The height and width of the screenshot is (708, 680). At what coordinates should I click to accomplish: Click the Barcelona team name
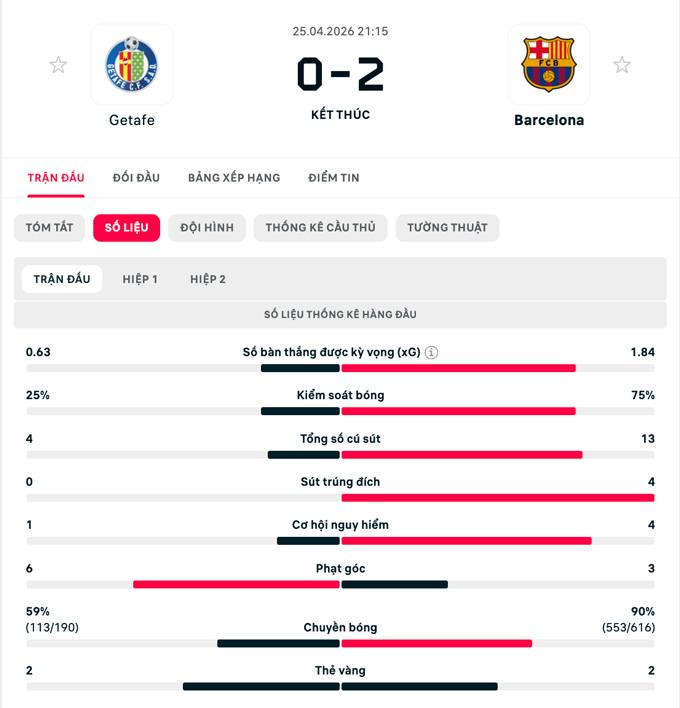coord(549,120)
